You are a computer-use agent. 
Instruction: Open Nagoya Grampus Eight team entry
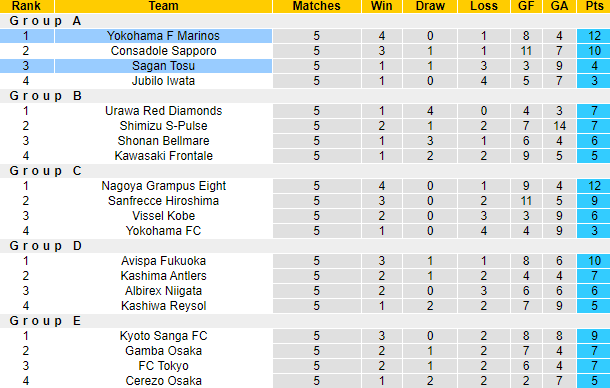(x=163, y=186)
